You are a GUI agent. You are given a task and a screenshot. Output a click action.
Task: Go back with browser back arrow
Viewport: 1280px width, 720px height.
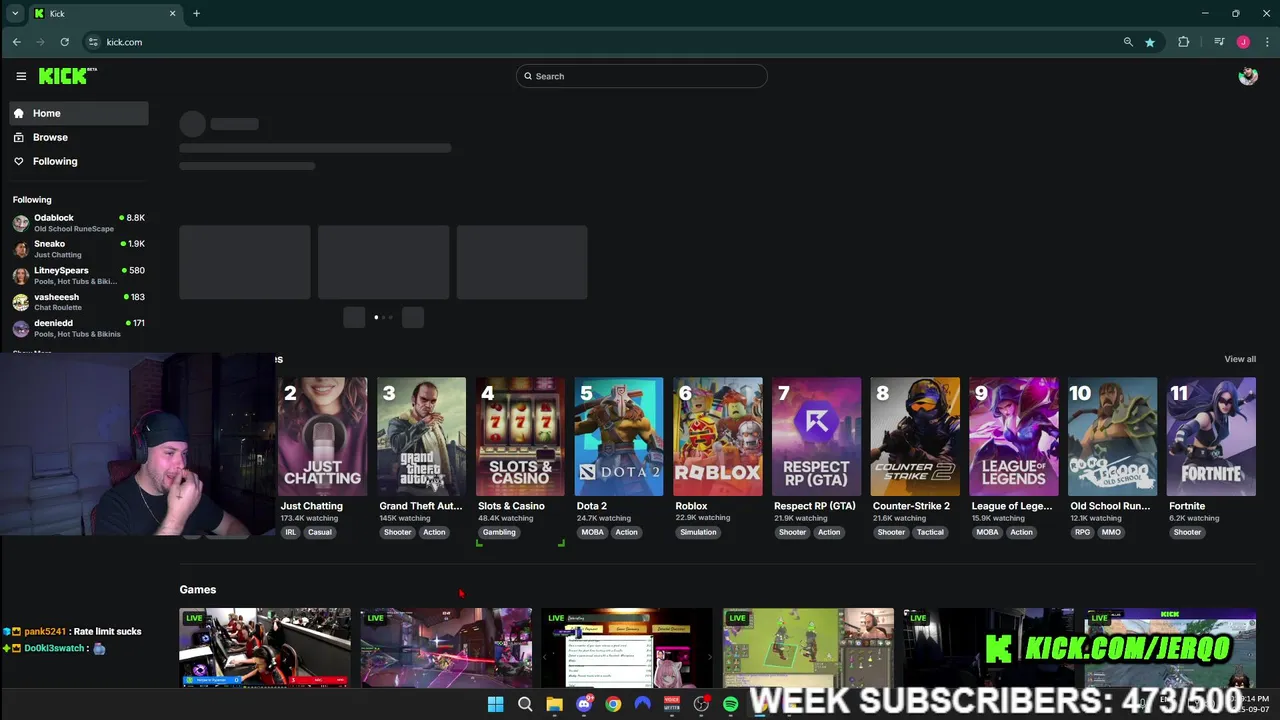pos(17,42)
